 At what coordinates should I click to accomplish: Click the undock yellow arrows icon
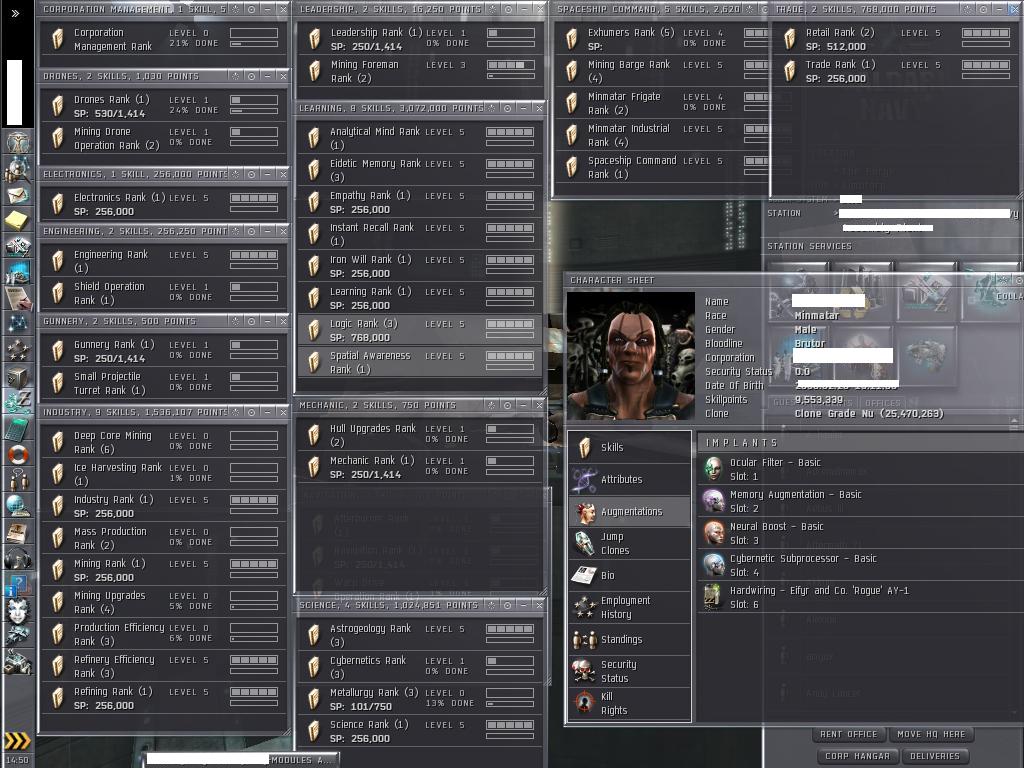point(17,740)
